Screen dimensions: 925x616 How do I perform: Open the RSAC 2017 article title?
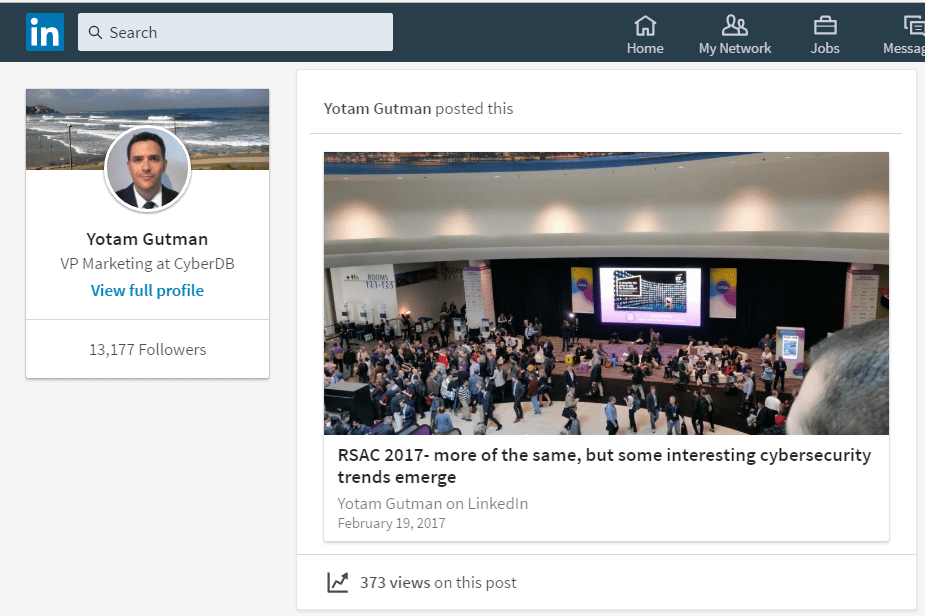pos(604,466)
